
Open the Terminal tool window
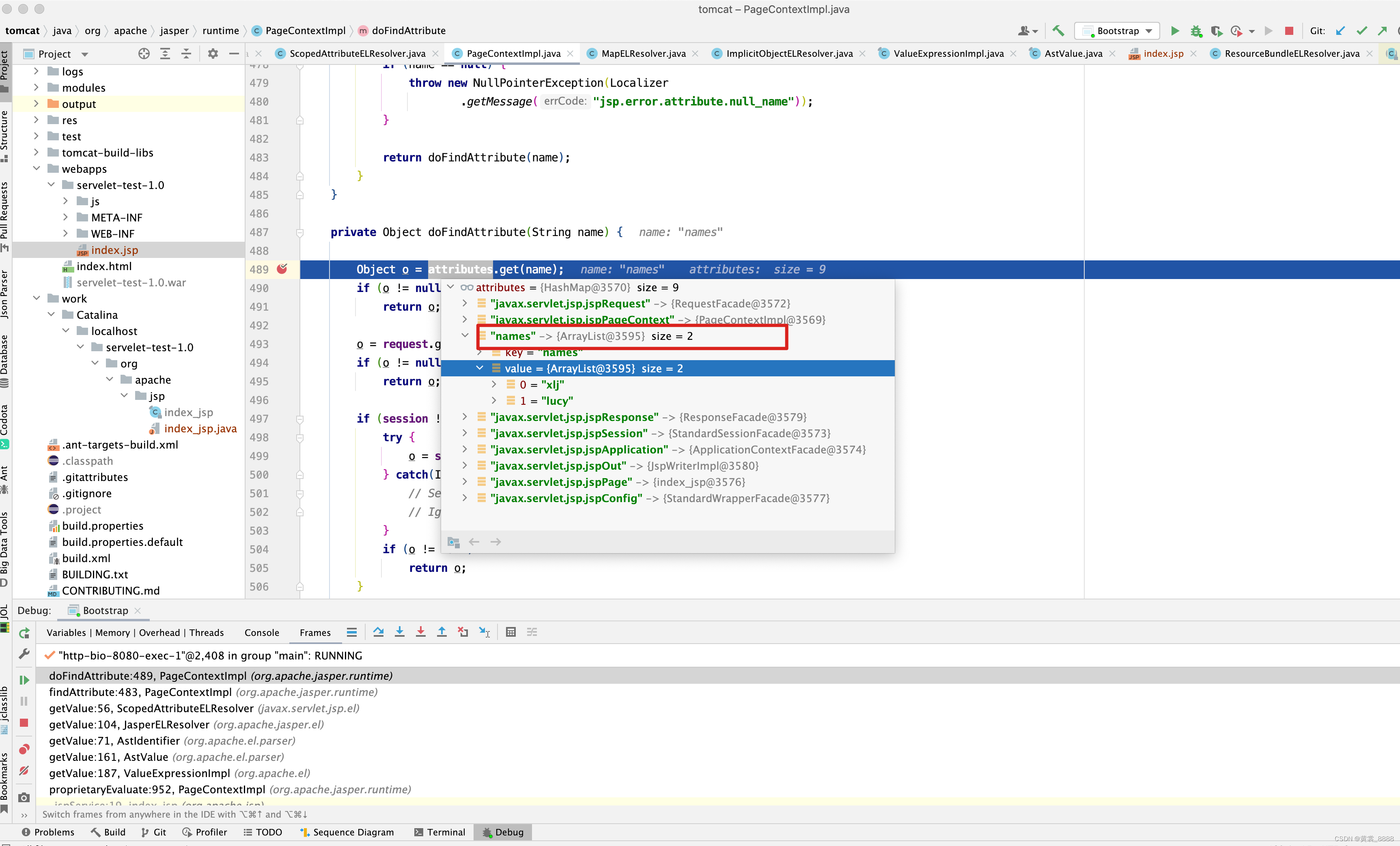pyautogui.click(x=439, y=832)
